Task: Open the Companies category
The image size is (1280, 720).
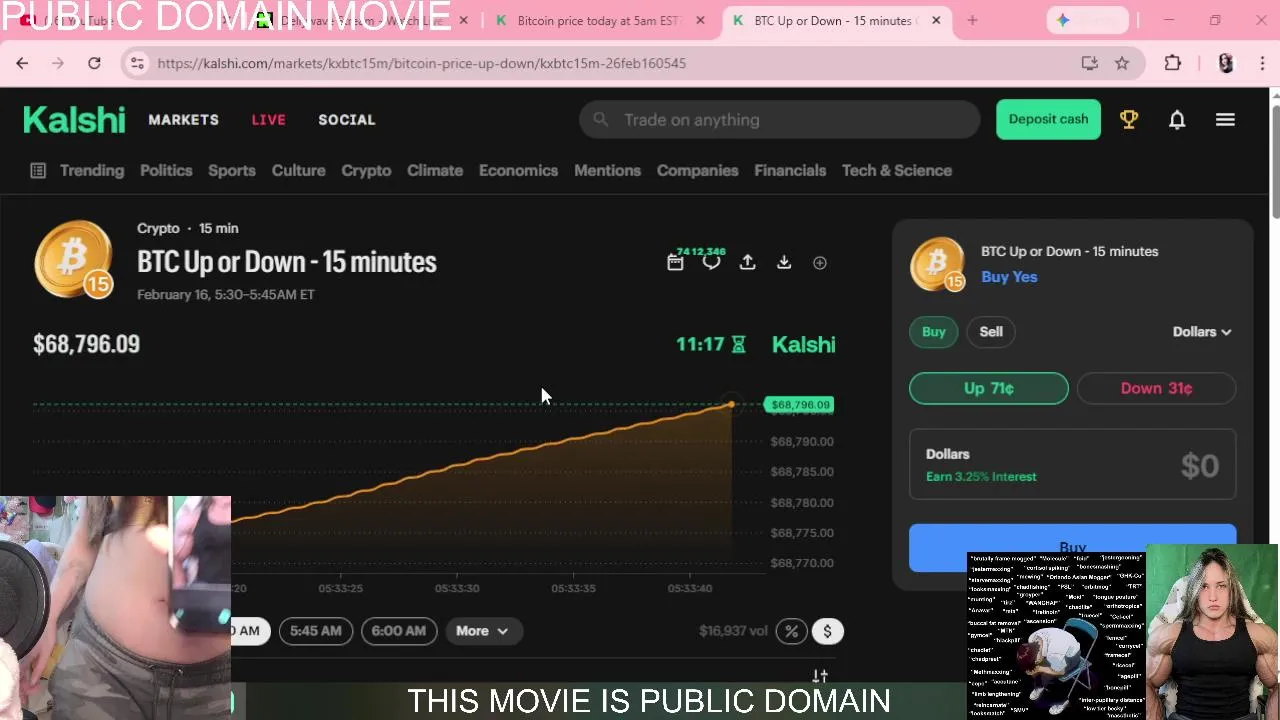Action: coord(698,171)
